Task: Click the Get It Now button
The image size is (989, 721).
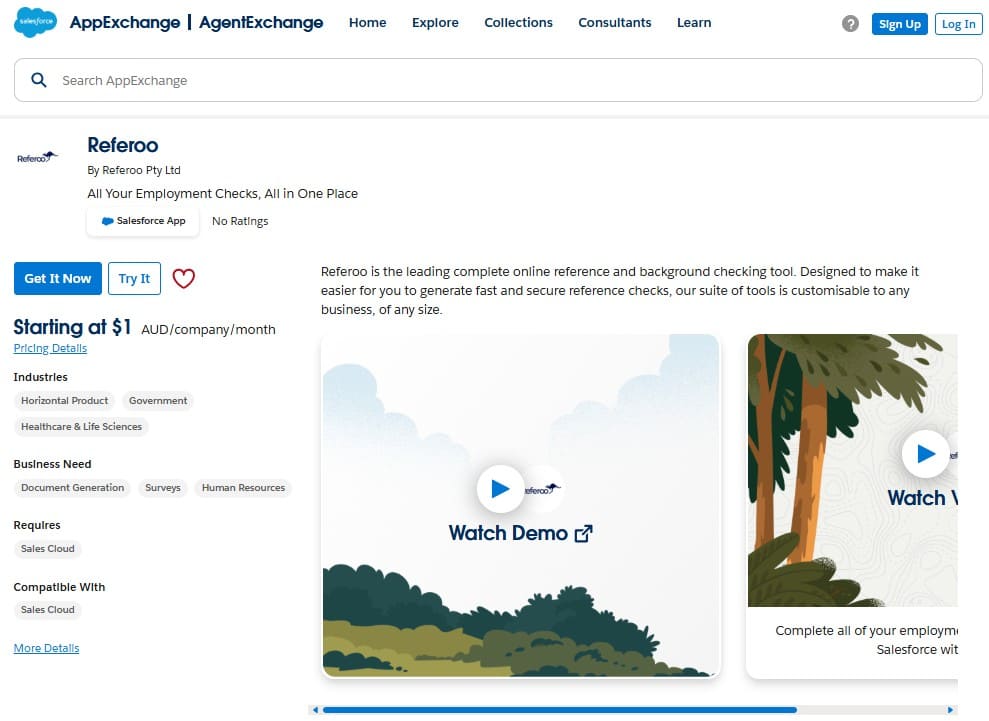Action: pos(57,278)
